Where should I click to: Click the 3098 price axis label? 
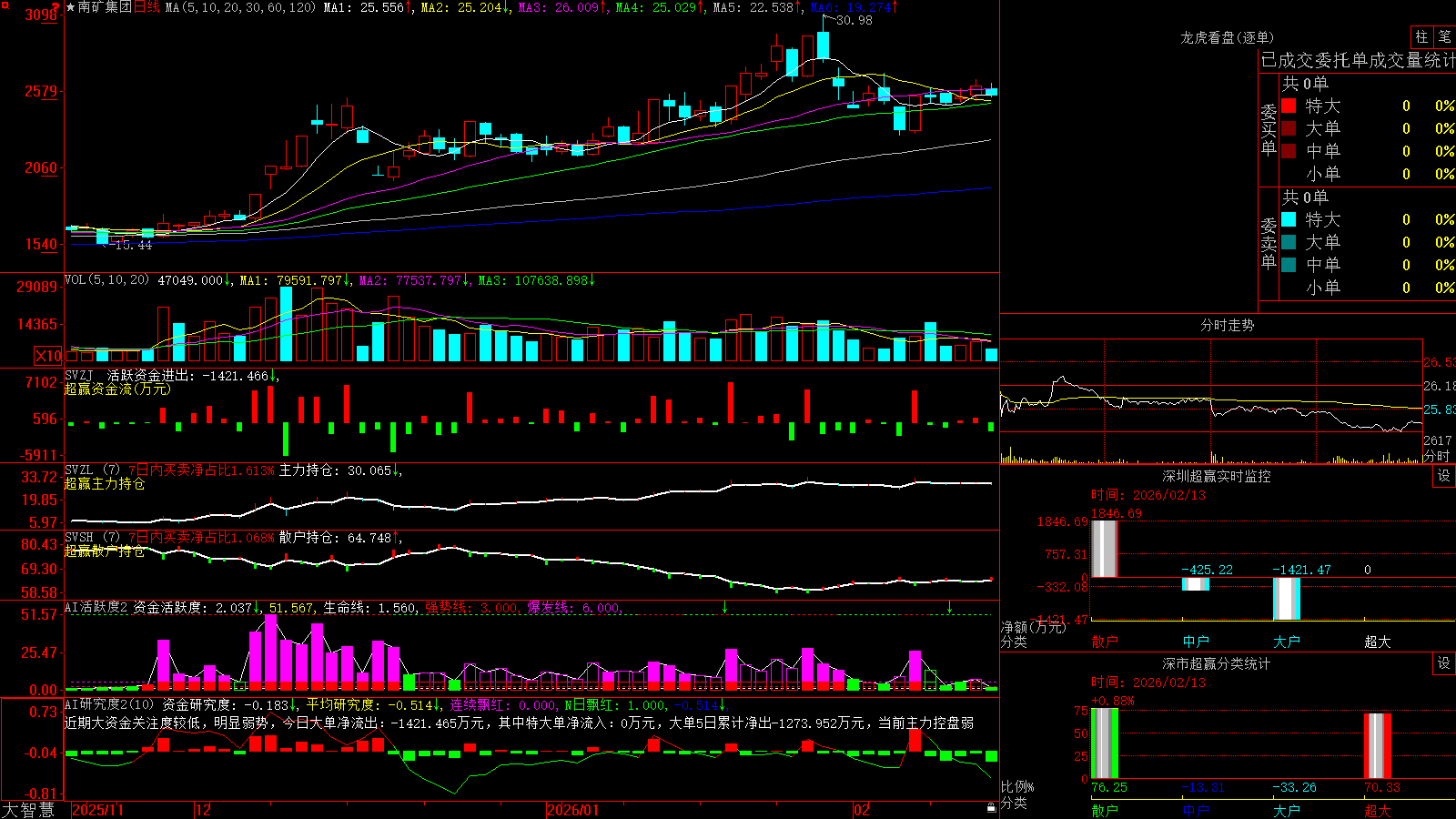pyautogui.click(x=41, y=15)
